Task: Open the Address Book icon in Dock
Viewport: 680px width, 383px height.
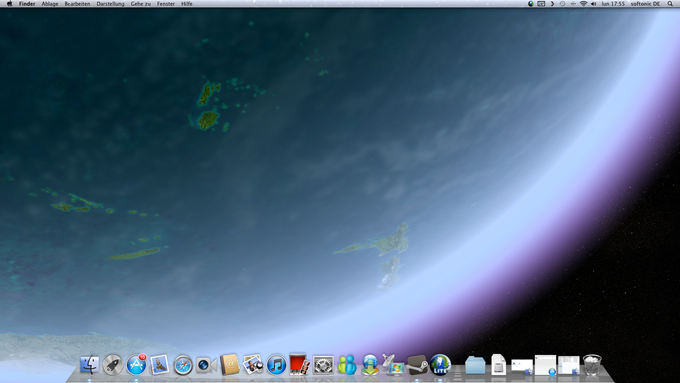Action: coord(230,364)
